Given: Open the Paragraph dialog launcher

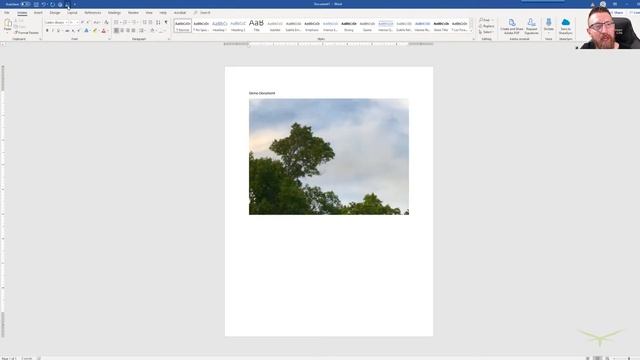Looking at the screenshot, I should (x=169, y=39).
